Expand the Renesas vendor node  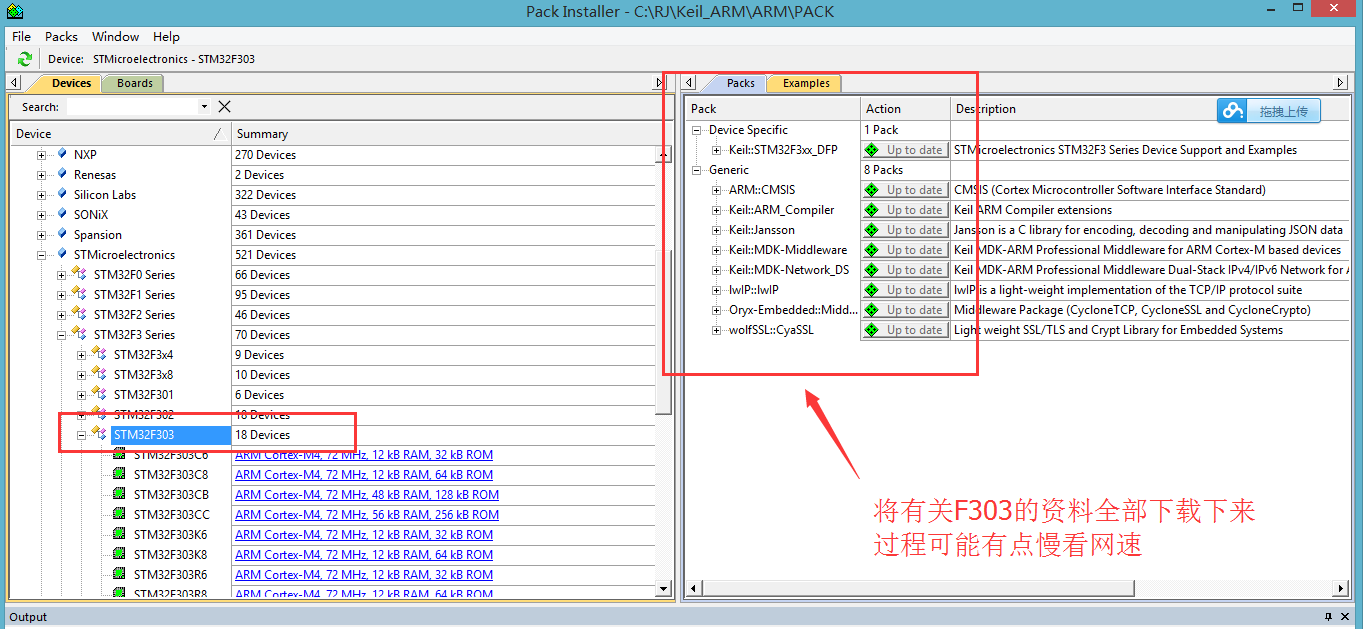(x=42, y=175)
